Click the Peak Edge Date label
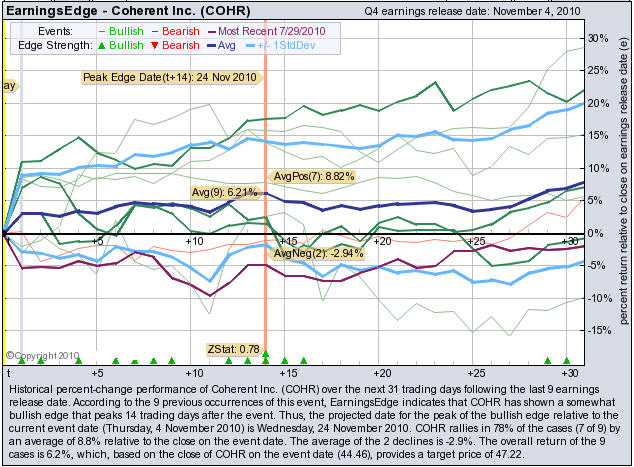Viewport: 634px width, 467px height. tap(169, 77)
